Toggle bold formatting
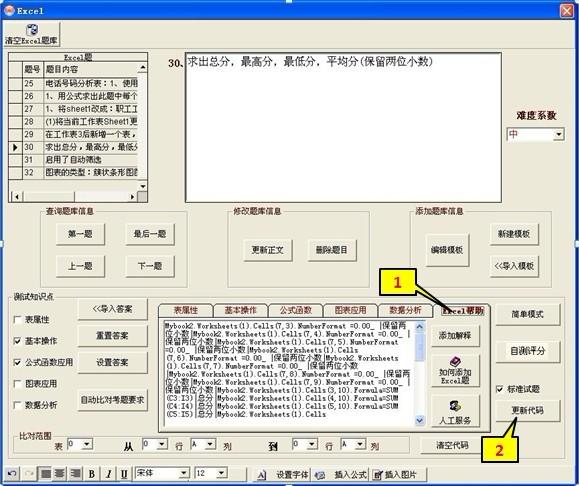Viewport: 579px width, 486px height. click(x=92, y=473)
